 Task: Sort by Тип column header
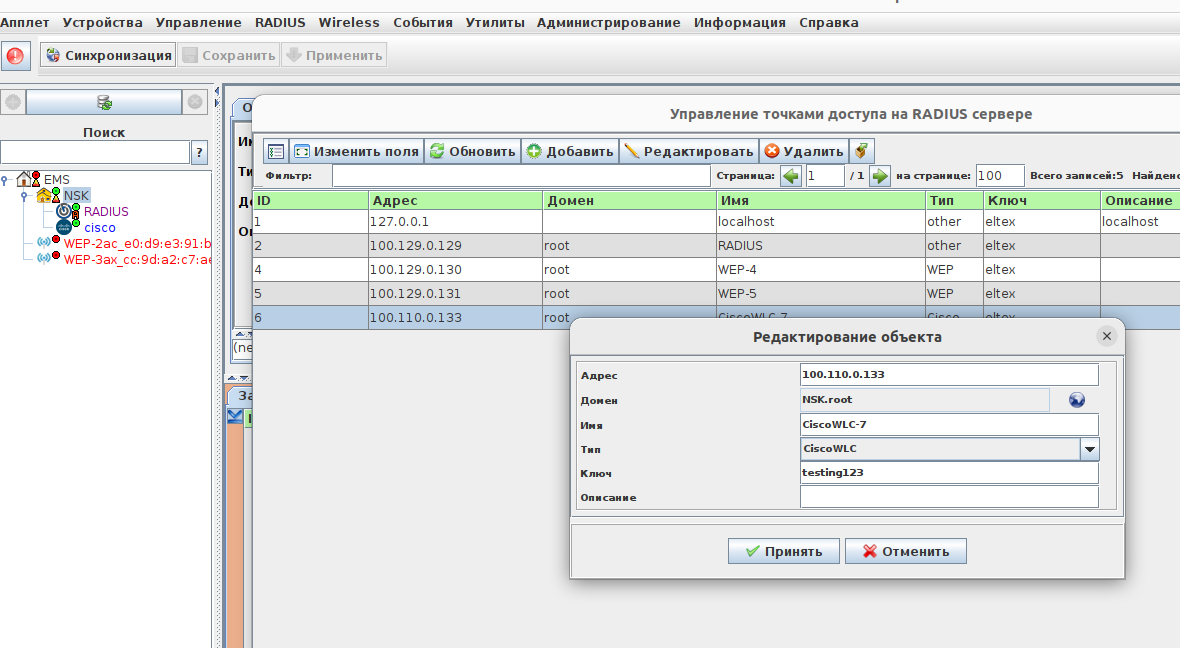(954, 200)
